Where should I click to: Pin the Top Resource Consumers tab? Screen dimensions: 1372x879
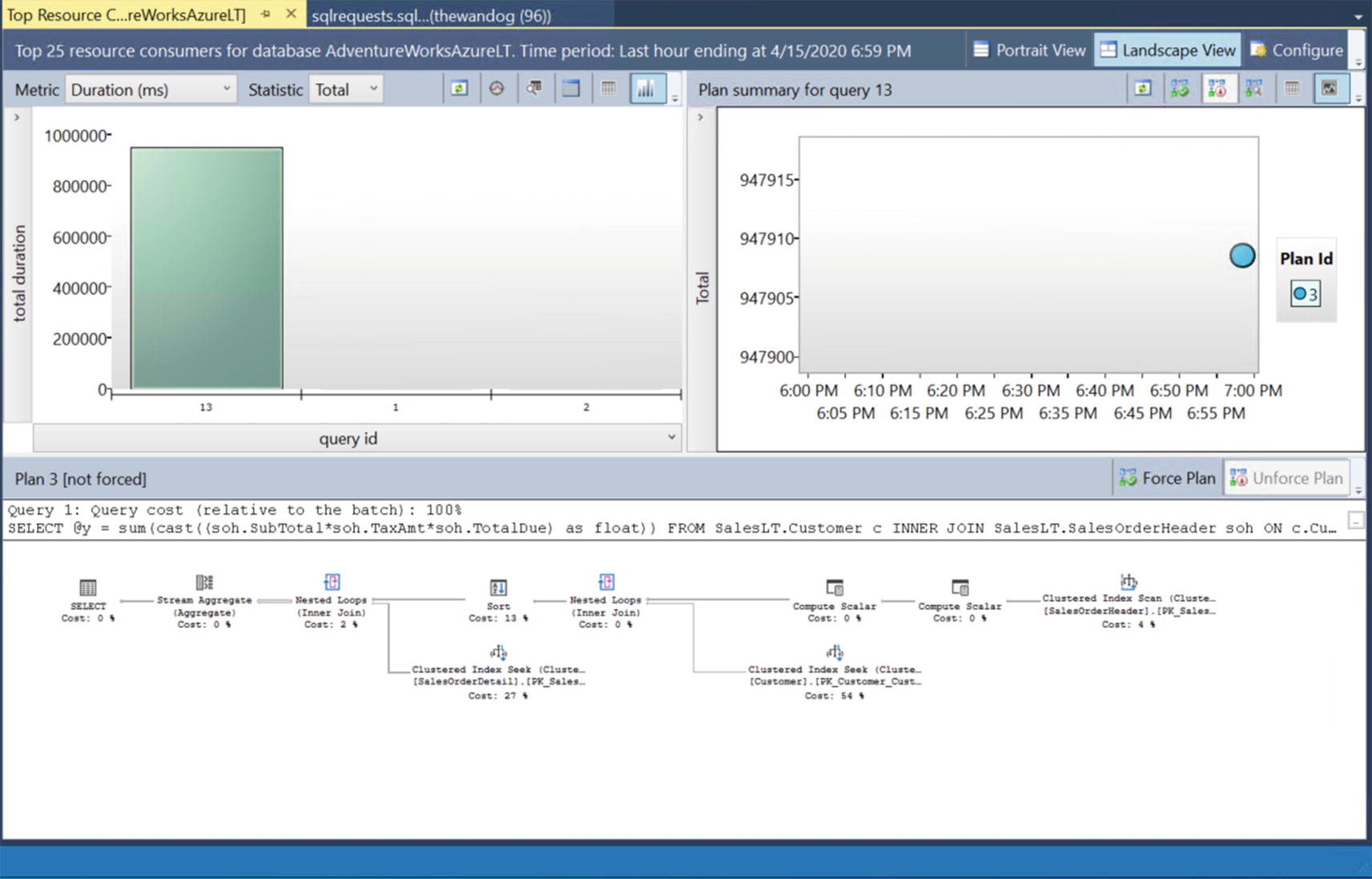pos(266,14)
